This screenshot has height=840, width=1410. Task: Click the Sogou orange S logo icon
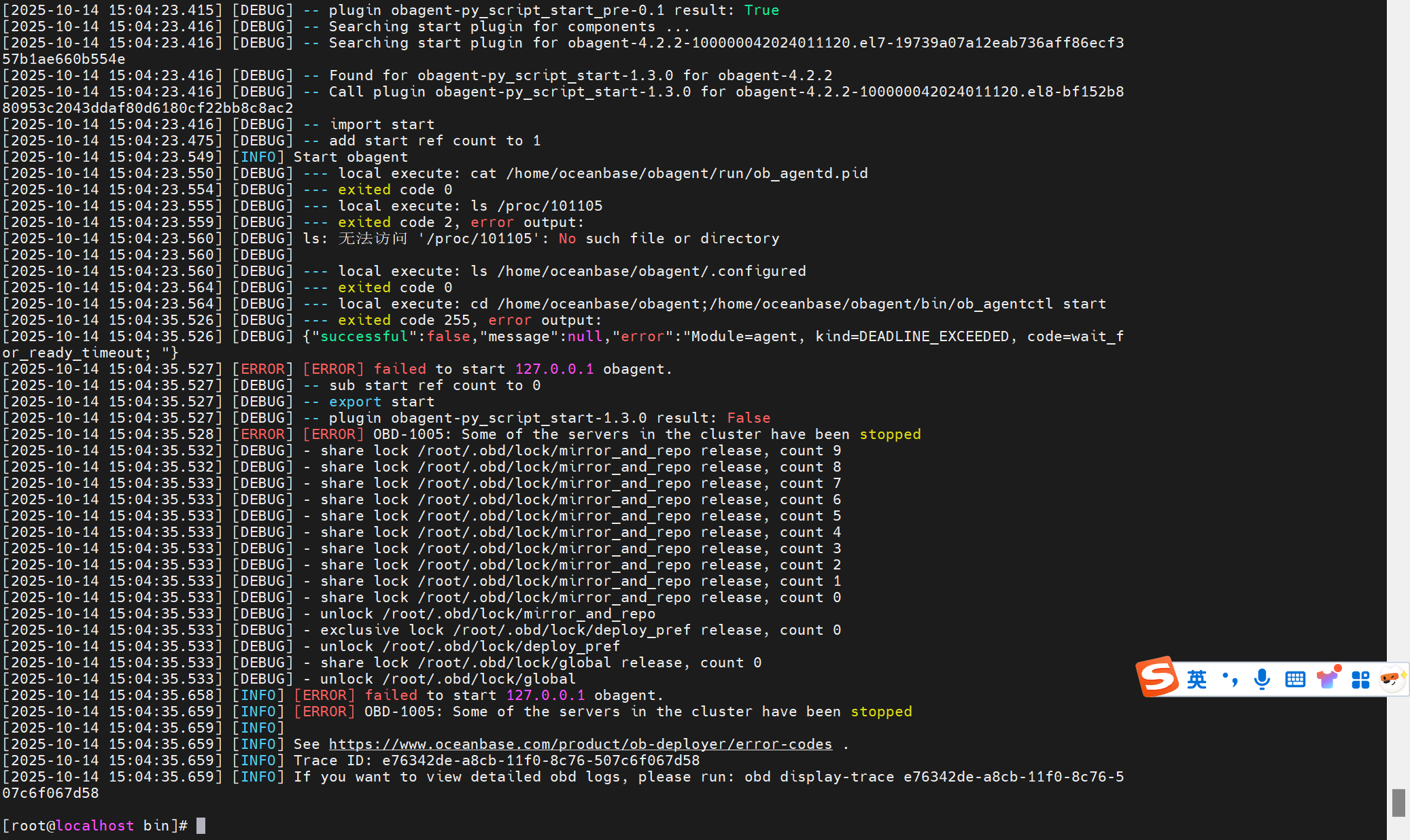1157,677
